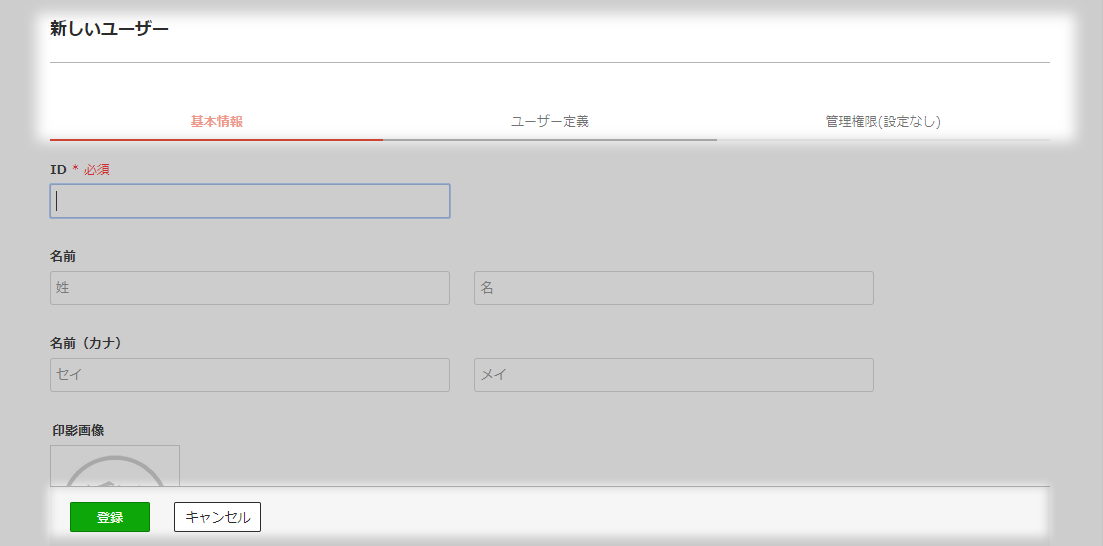Select the メイ kana input field
The image size is (1103, 546).
(x=674, y=375)
